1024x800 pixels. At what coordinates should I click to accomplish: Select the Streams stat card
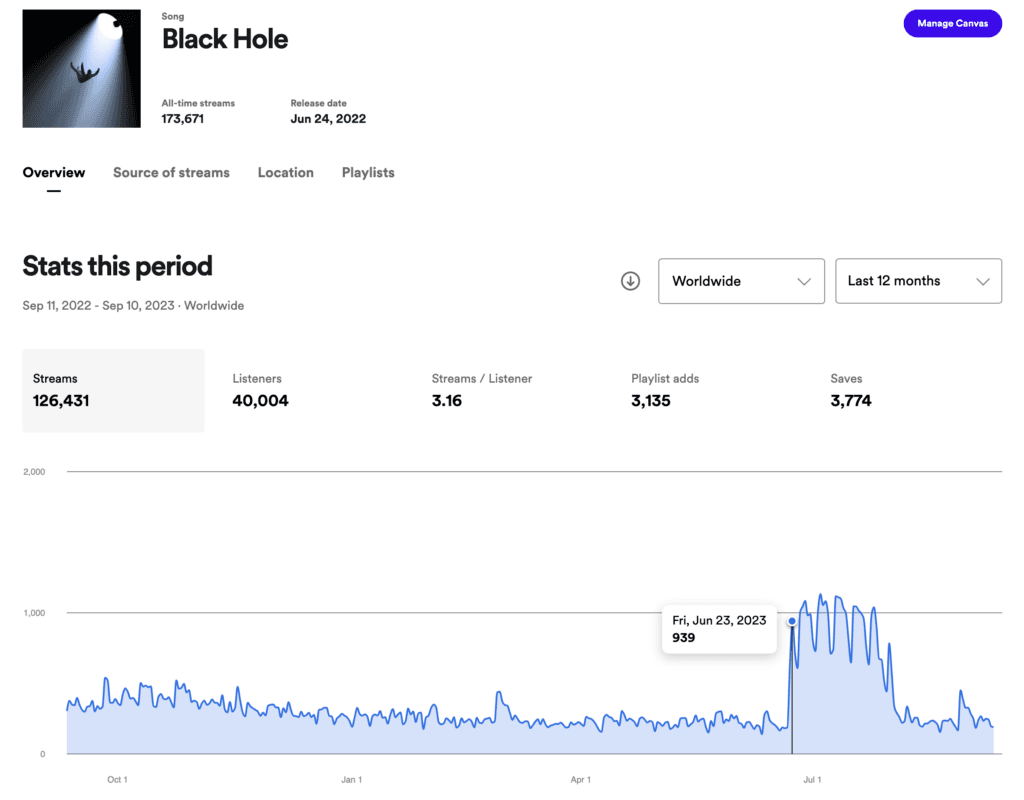pos(114,391)
